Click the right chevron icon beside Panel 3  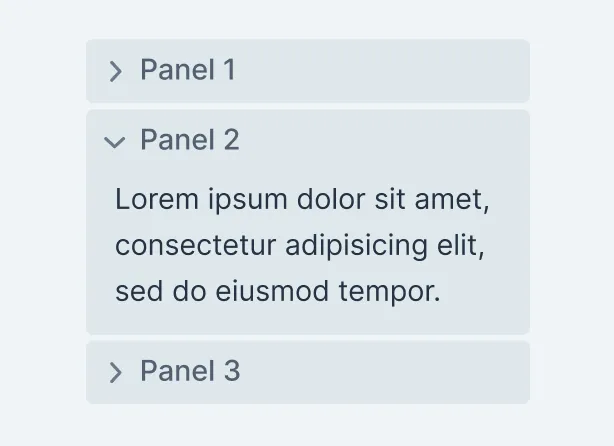click(x=115, y=373)
